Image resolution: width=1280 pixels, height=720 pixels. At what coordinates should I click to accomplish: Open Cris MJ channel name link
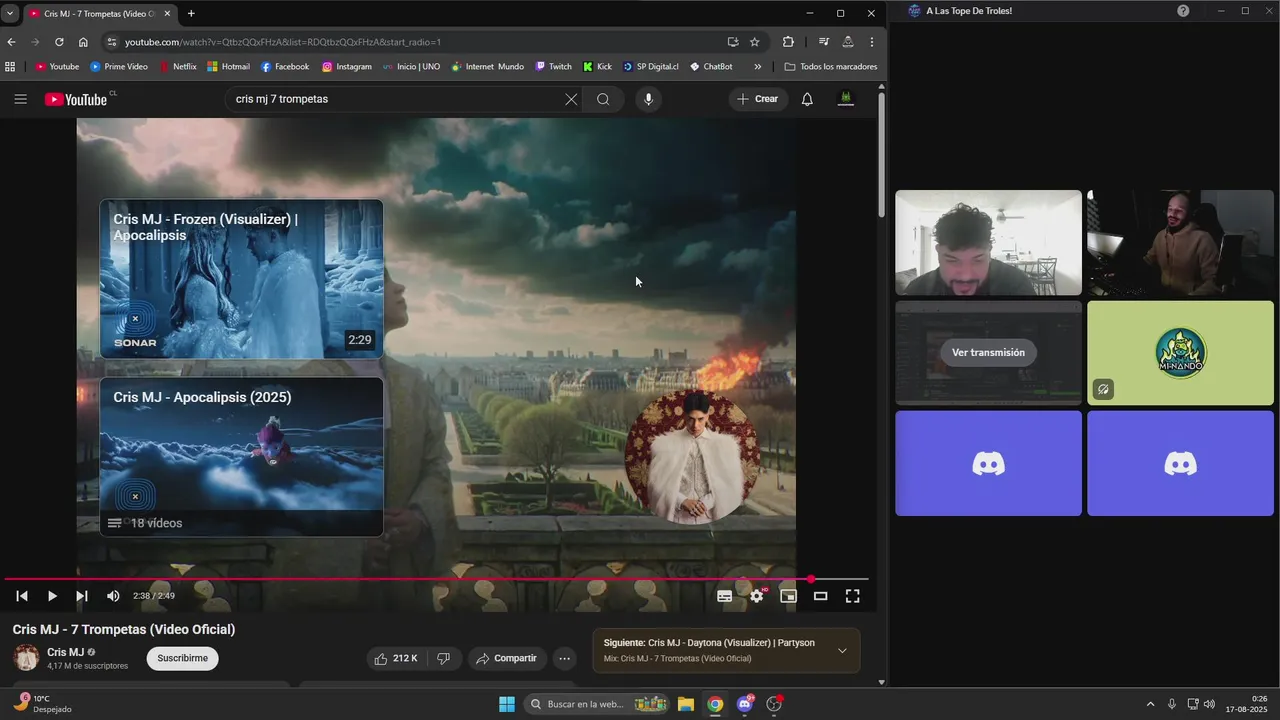pos(65,652)
